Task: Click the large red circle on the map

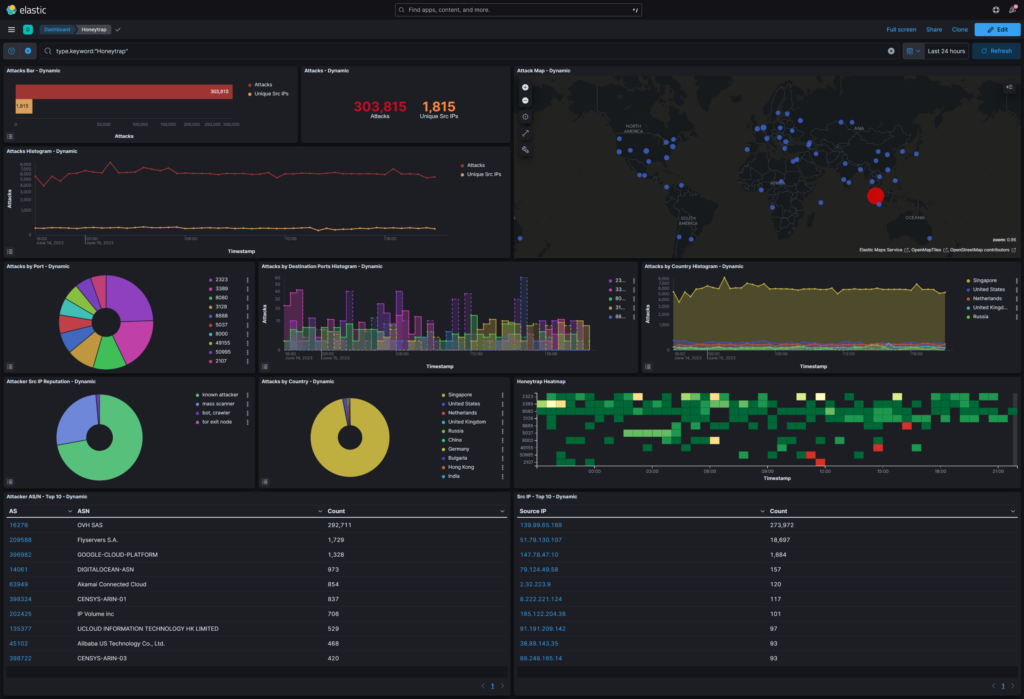Action: point(875,195)
